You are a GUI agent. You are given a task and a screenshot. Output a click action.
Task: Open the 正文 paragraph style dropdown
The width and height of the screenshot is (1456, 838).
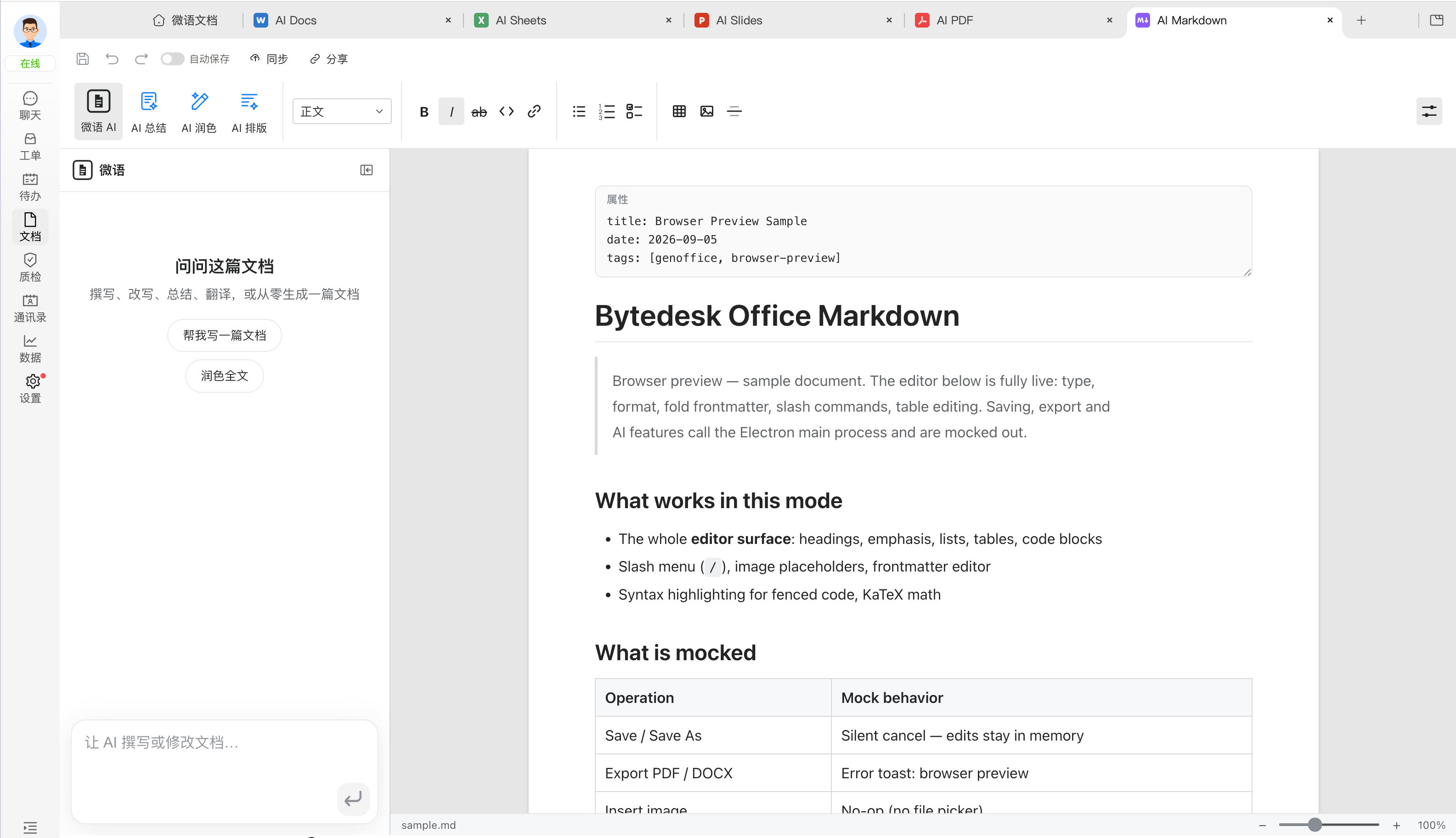[342, 111]
